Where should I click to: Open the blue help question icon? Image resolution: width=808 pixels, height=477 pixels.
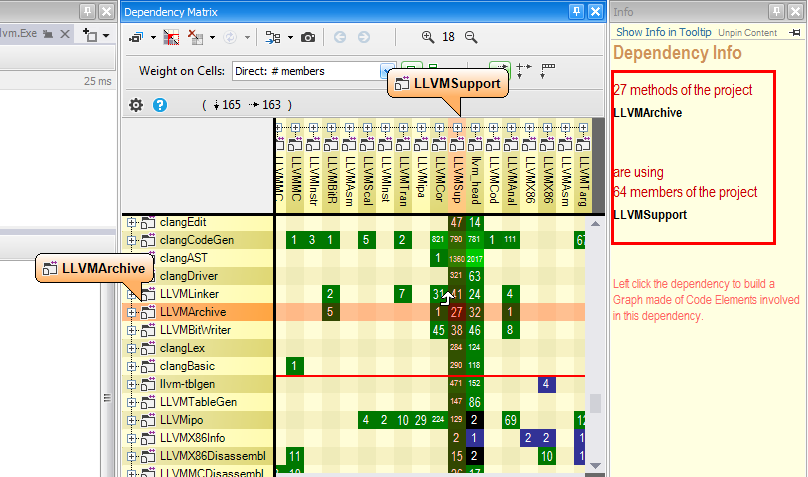[x=160, y=105]
